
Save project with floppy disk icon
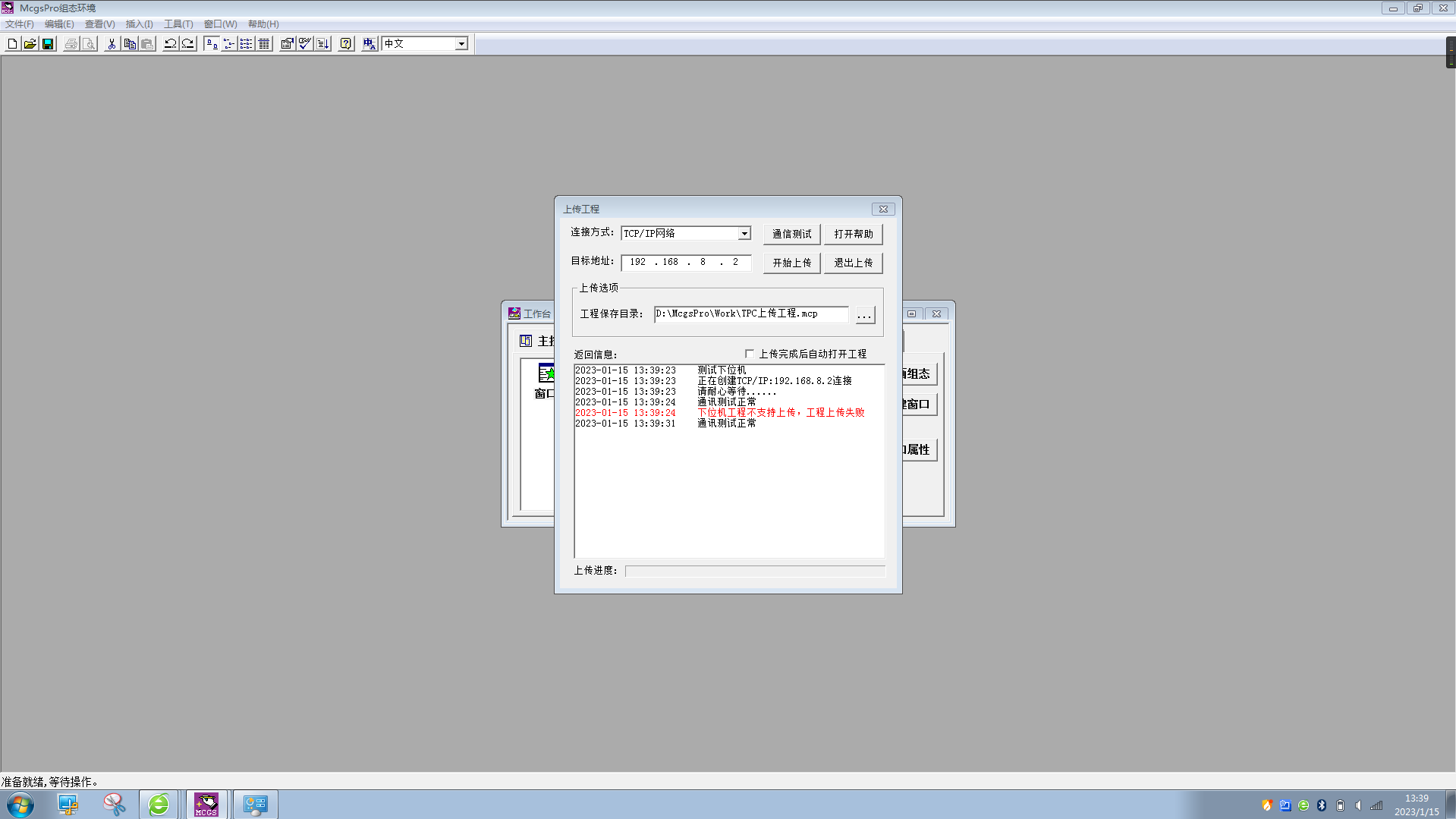48,44
